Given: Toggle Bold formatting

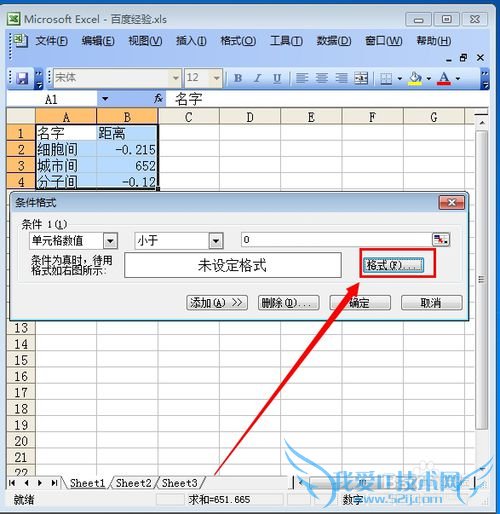Looking at the screenshot, I should [x=238, y=78].
